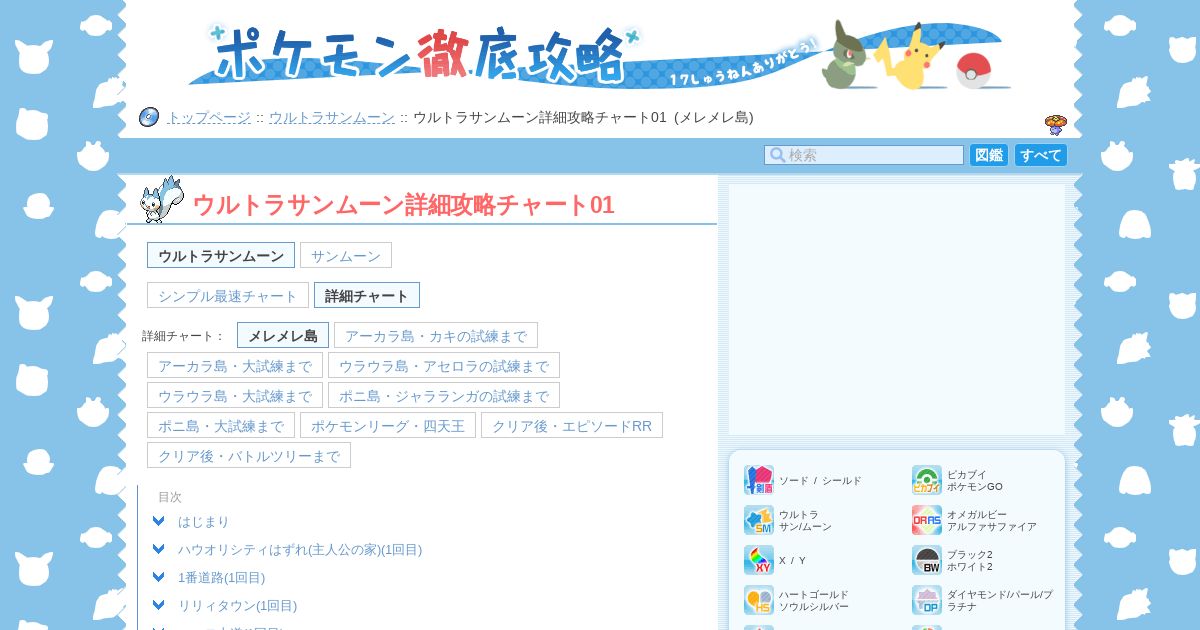This screenshot has height=630, width=1200.
Task: Open the DP ダイヤモンド/パール icon
Action: (927, 600)
